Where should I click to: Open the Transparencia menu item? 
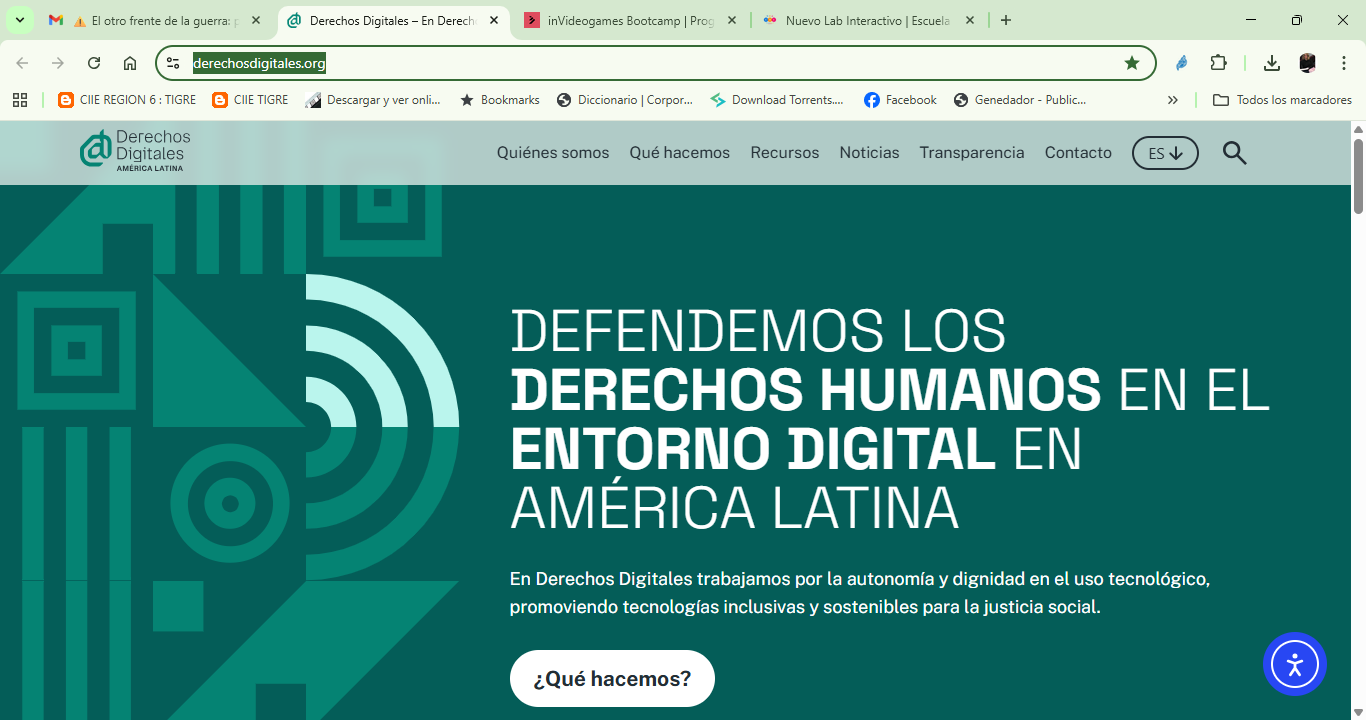[971, 152]
